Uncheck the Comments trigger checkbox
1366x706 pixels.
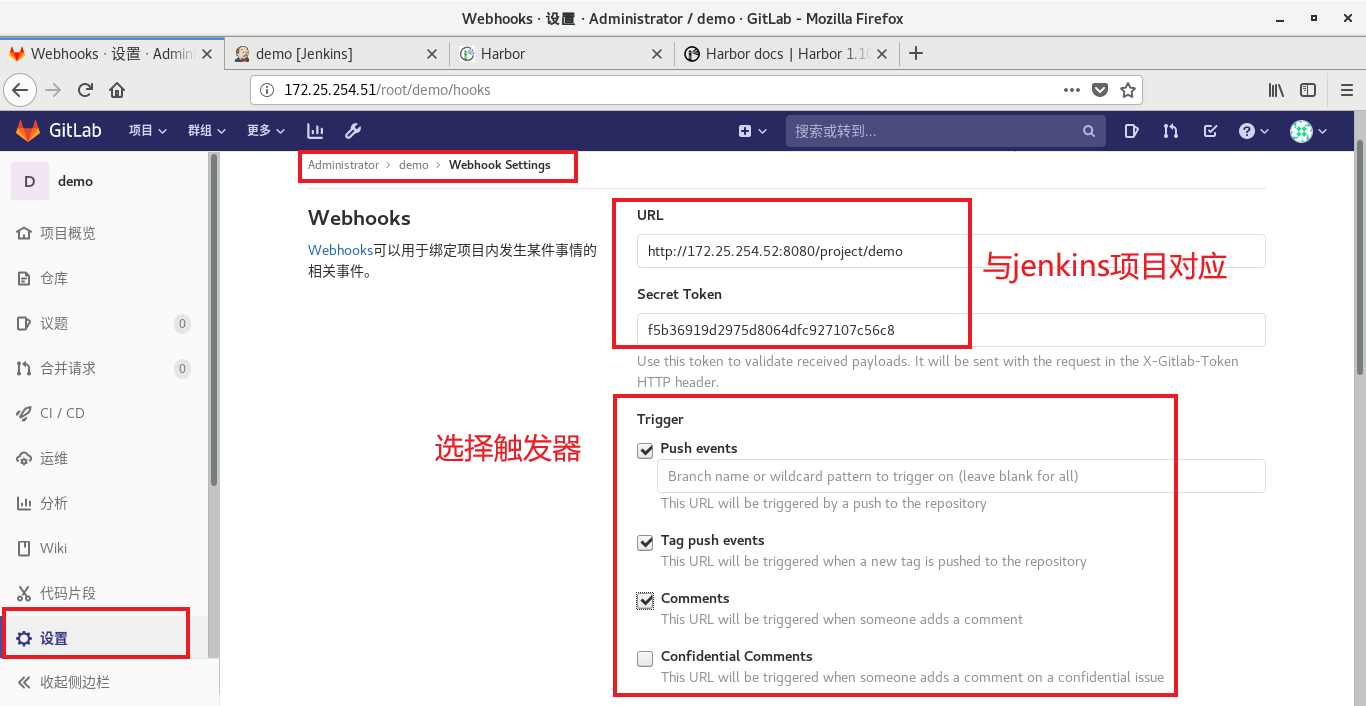point(645,600)
